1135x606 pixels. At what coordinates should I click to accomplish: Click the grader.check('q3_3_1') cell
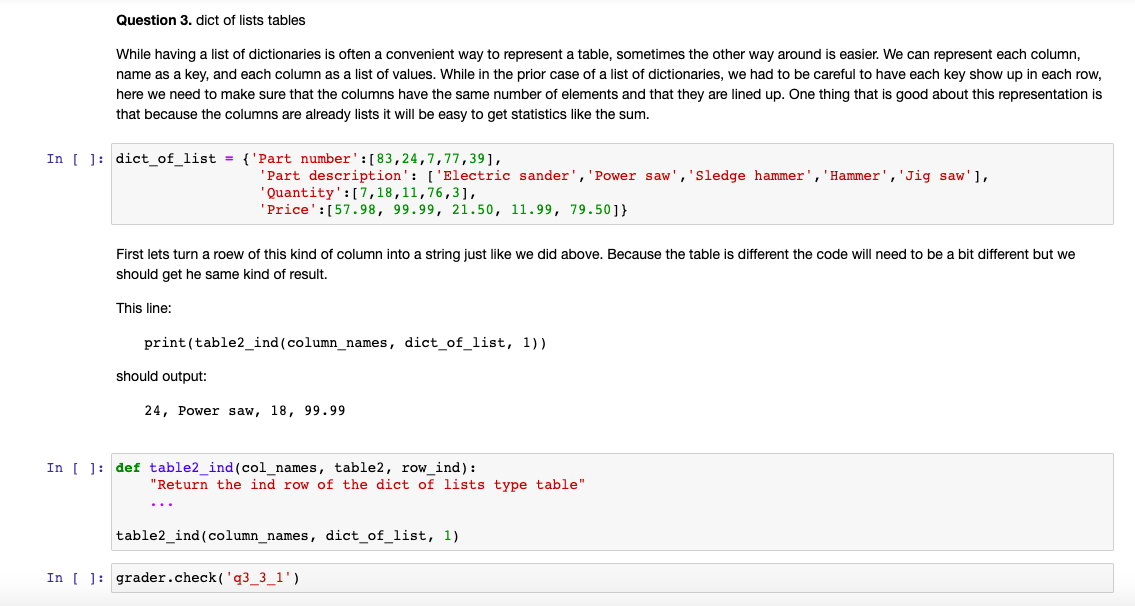(612, 578)
